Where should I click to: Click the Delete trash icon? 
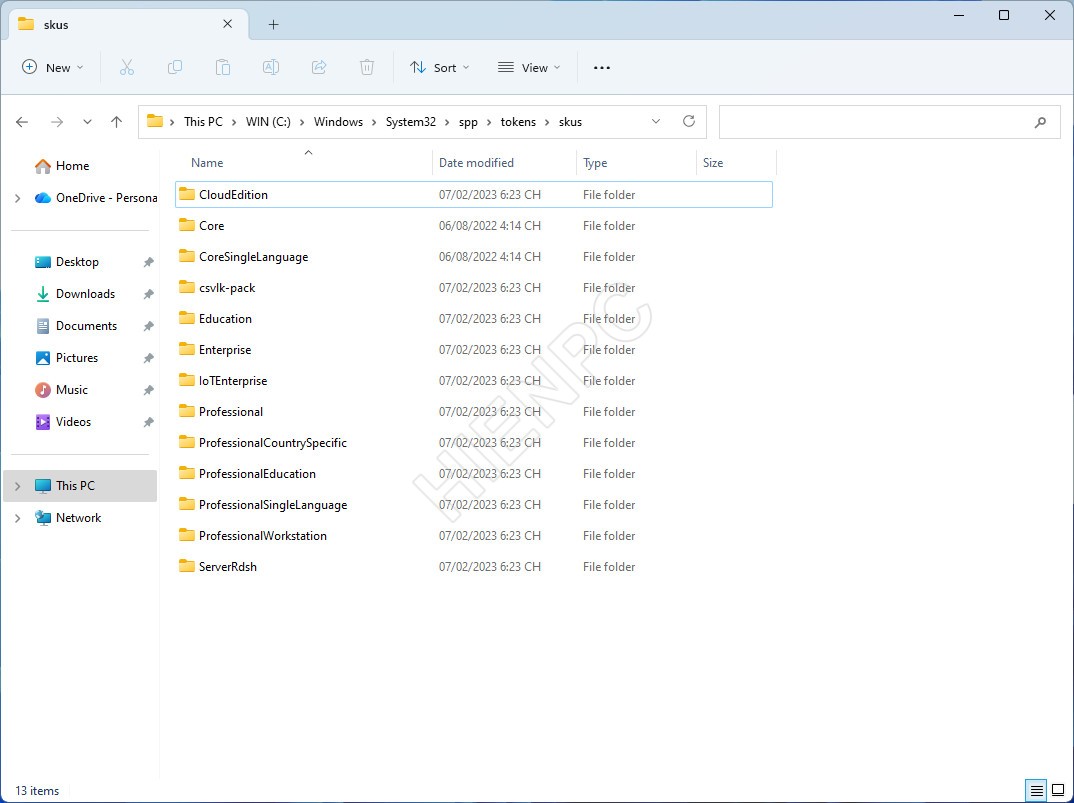(367, 67)
